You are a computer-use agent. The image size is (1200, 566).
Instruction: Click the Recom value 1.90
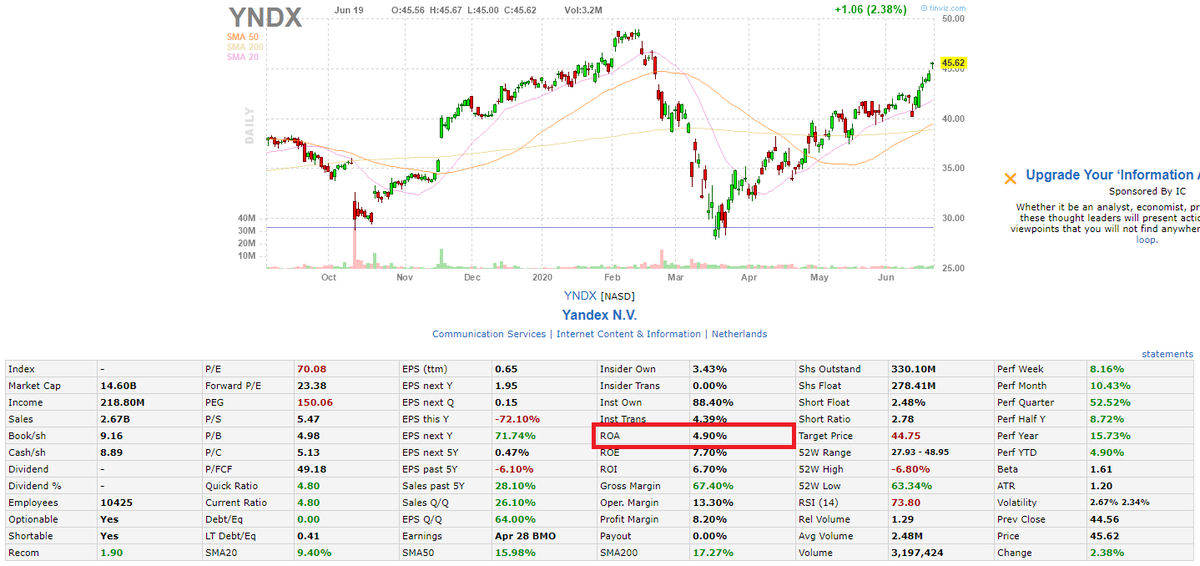111,553
